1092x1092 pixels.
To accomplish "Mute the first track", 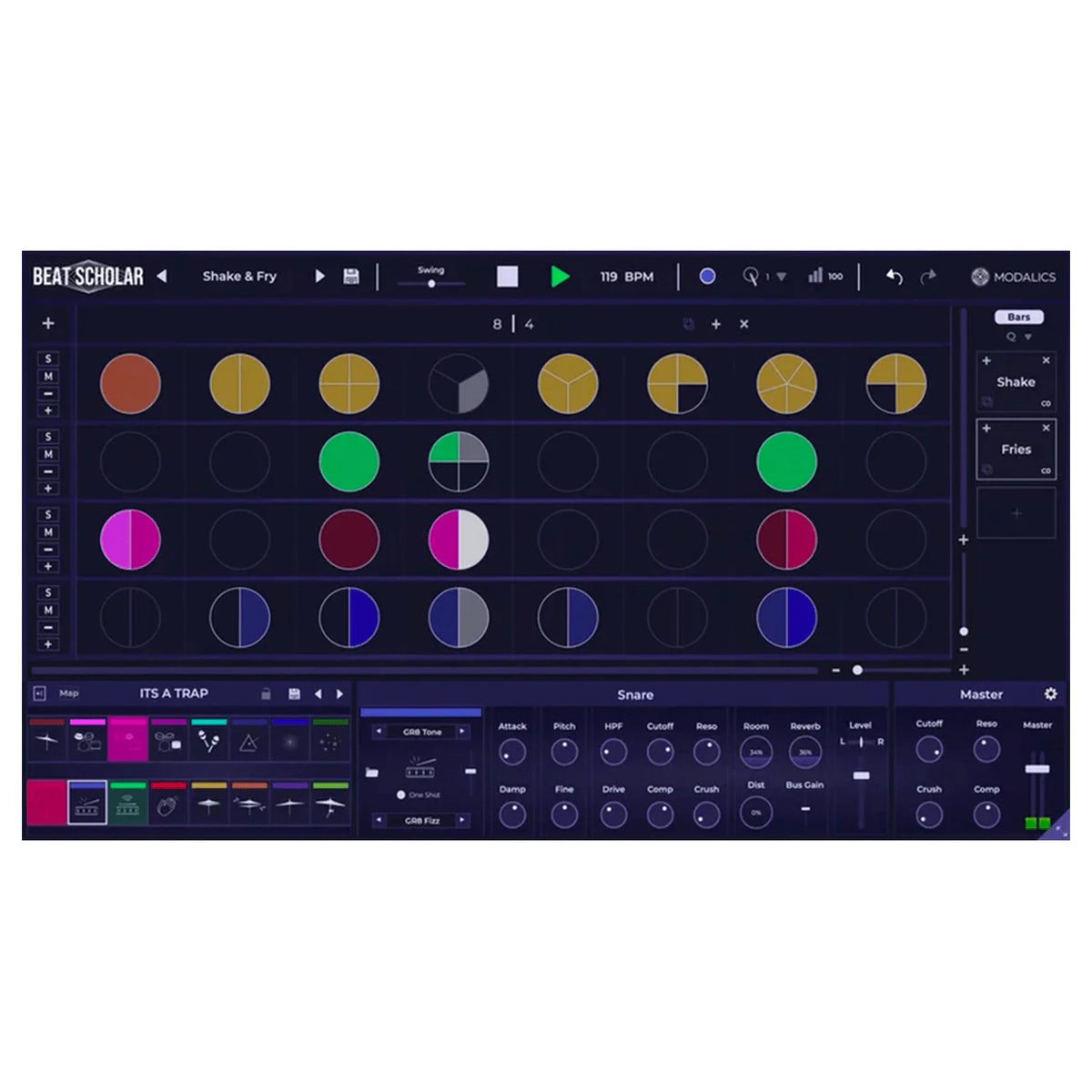I will pyautogui.click(x=48, y=376).
